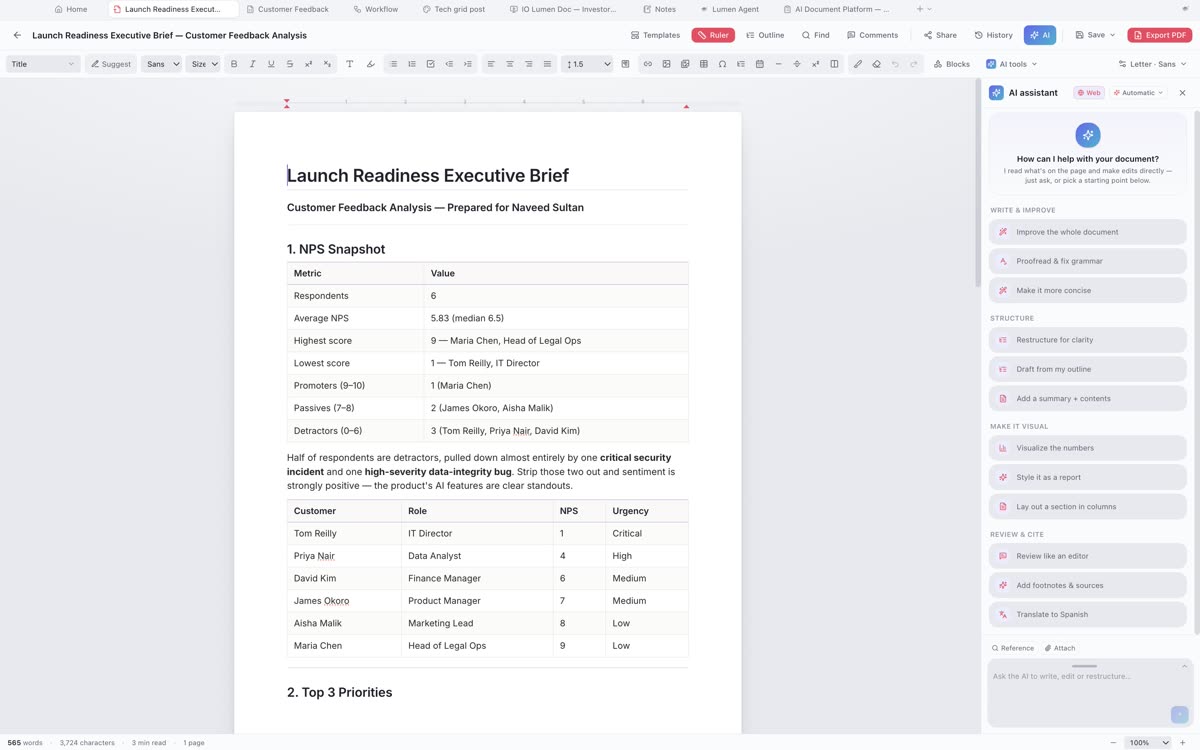
Task: Align text left
Action: coord(491,64)
